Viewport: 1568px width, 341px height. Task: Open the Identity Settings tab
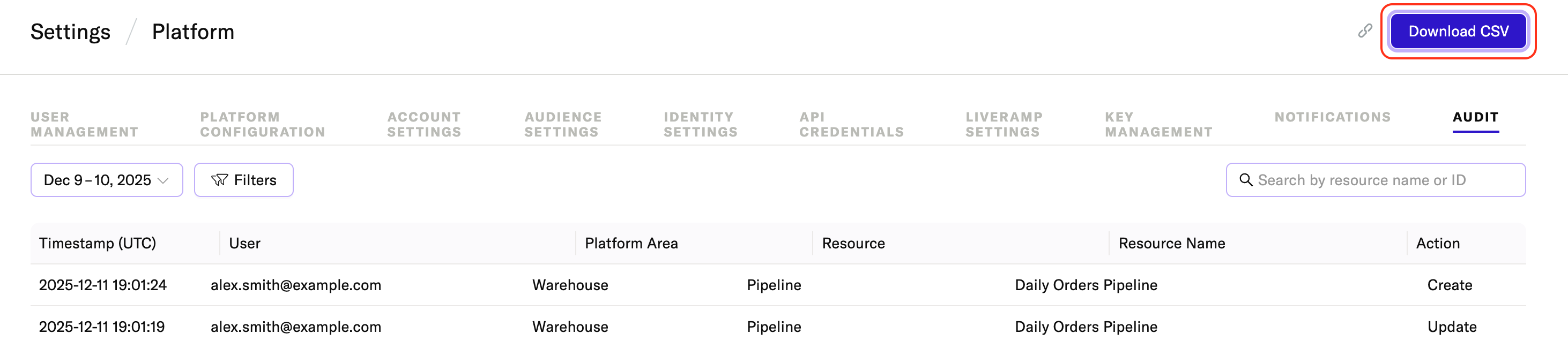click(x=700, y=125)
